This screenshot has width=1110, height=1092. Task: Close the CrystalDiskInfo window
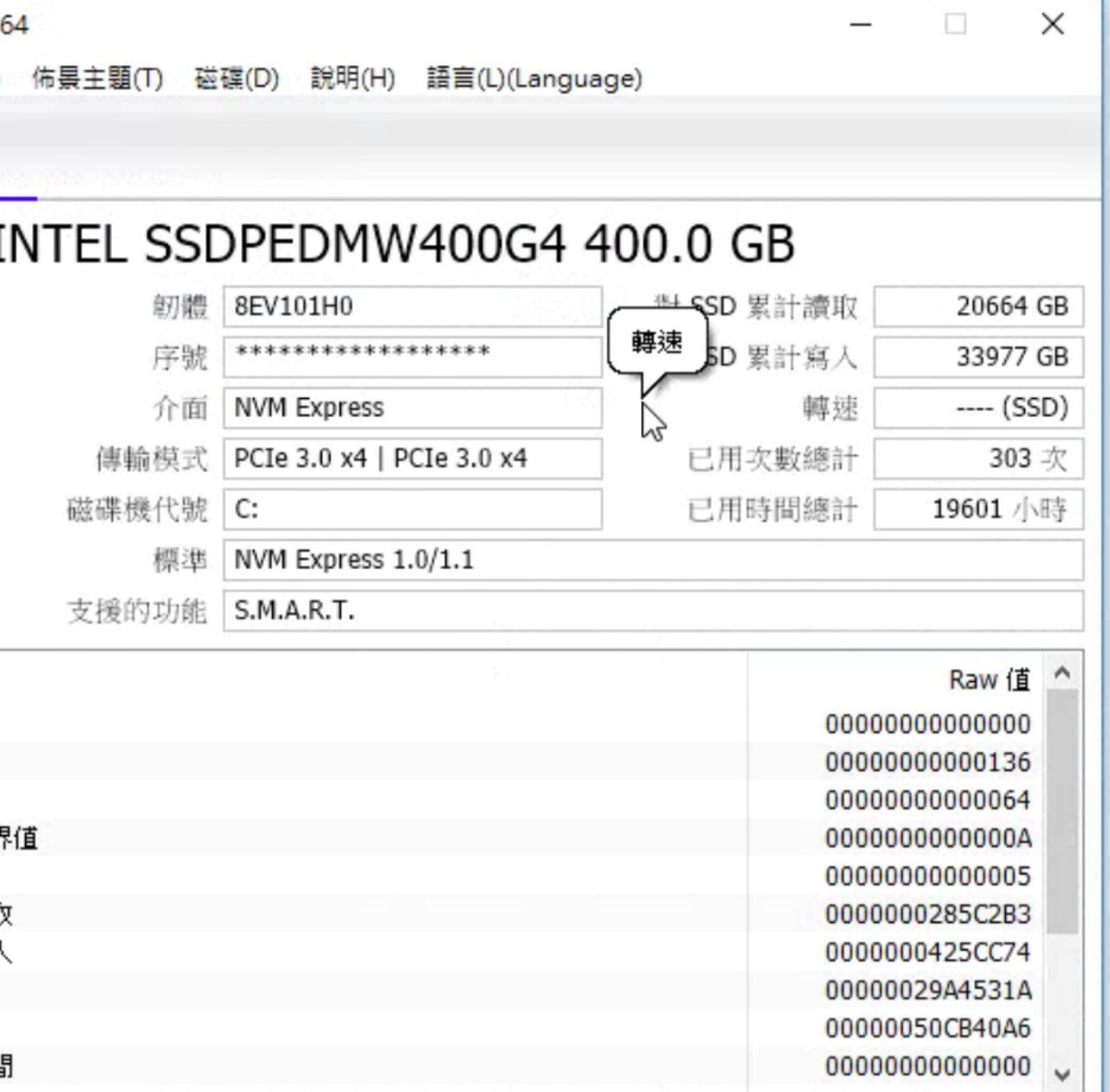coord(1053,24)
